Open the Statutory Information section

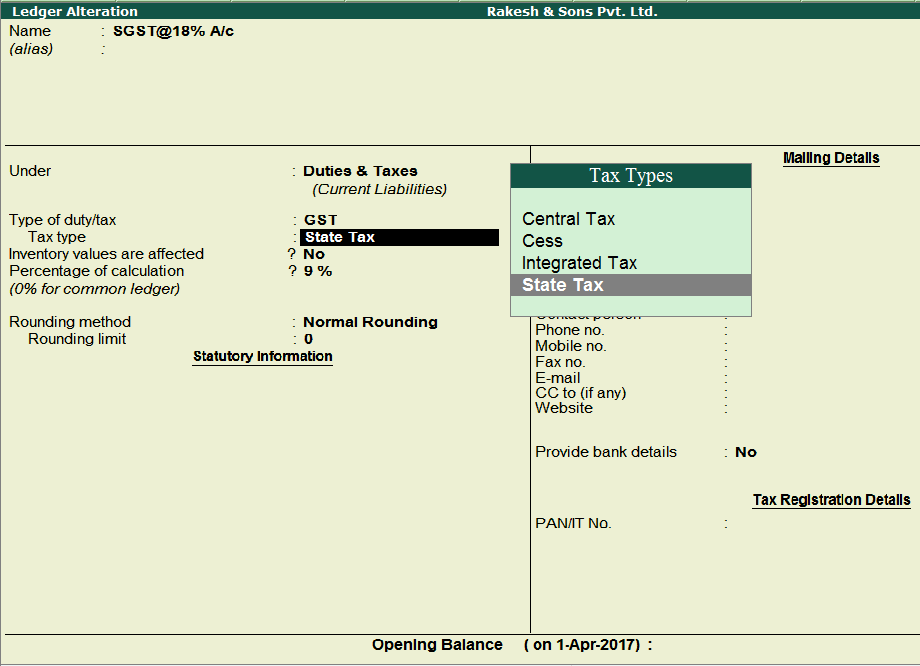click(262, 356)
